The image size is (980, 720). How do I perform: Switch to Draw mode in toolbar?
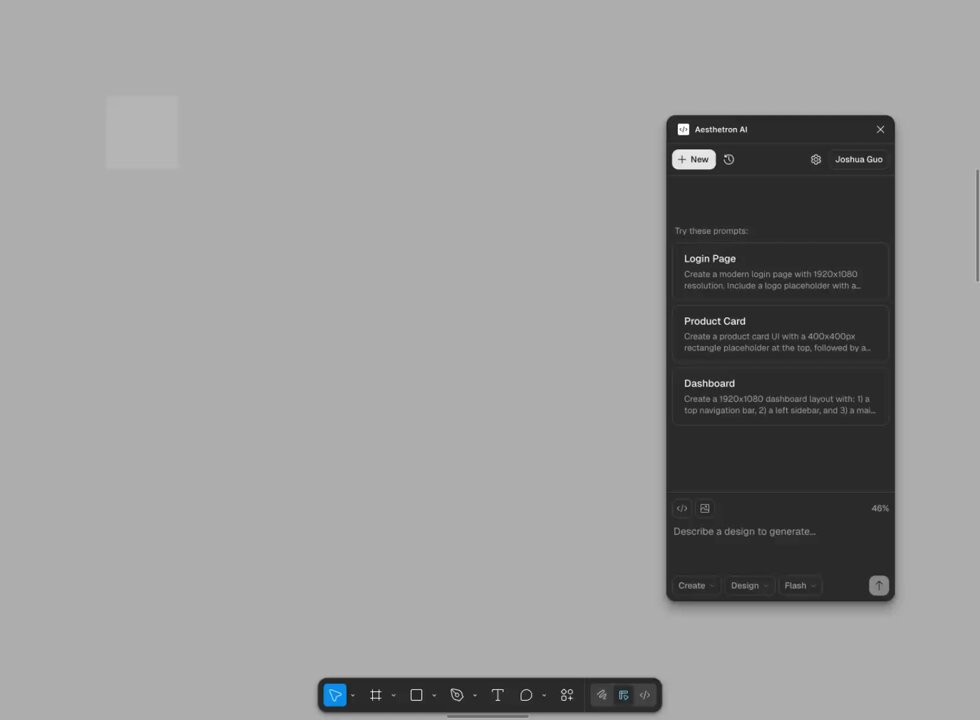(x=601, y=695)
